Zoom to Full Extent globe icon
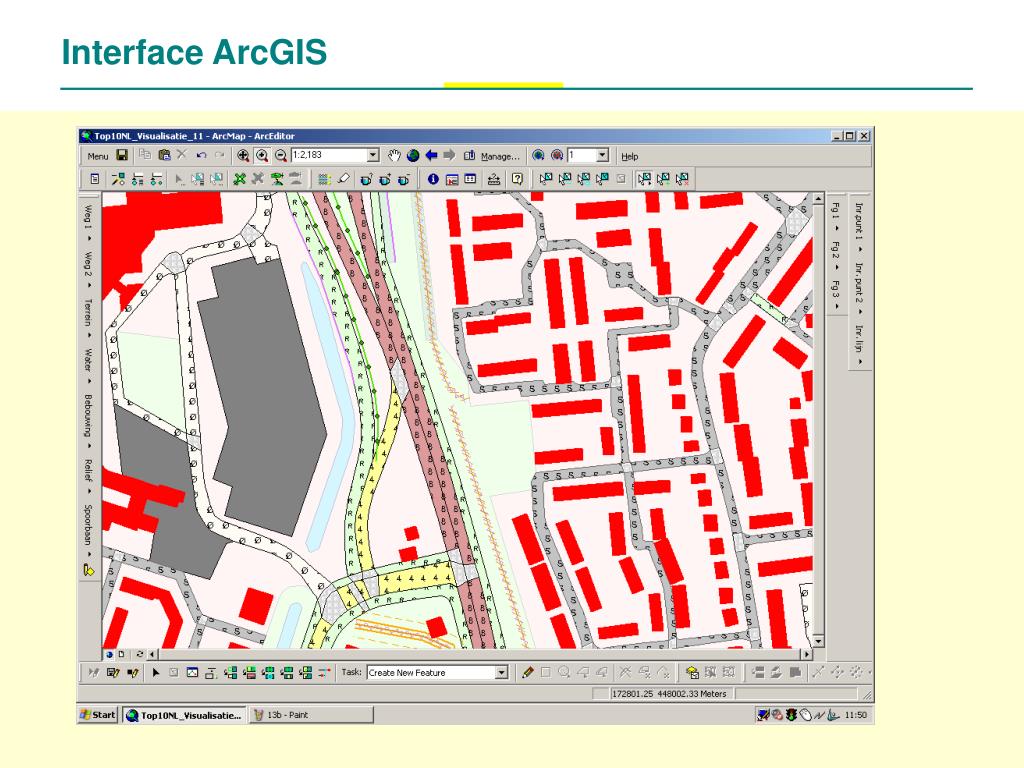 (x=413, y=155)
